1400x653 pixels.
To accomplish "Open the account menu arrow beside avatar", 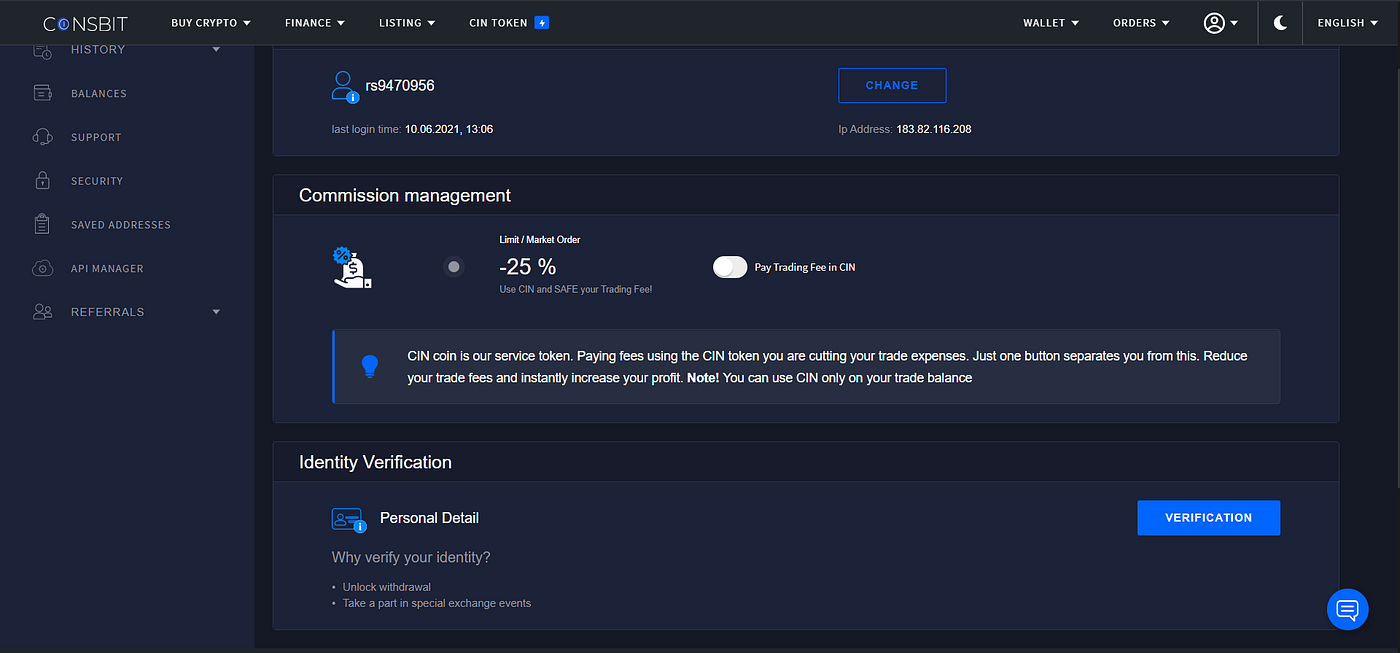I will pos(1234,23).
